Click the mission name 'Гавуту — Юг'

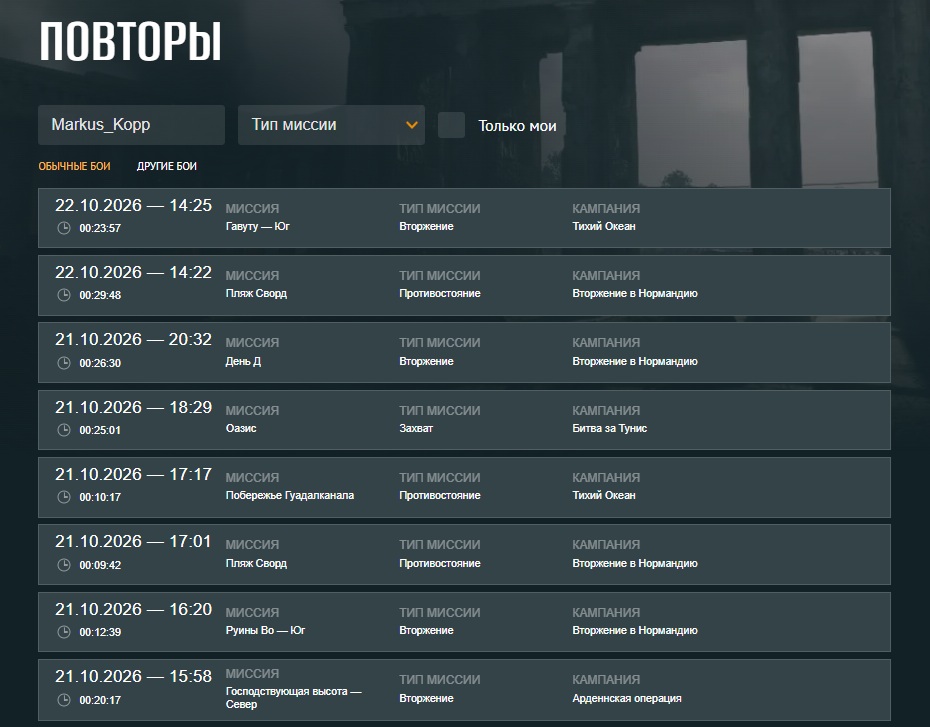point(257,227)
